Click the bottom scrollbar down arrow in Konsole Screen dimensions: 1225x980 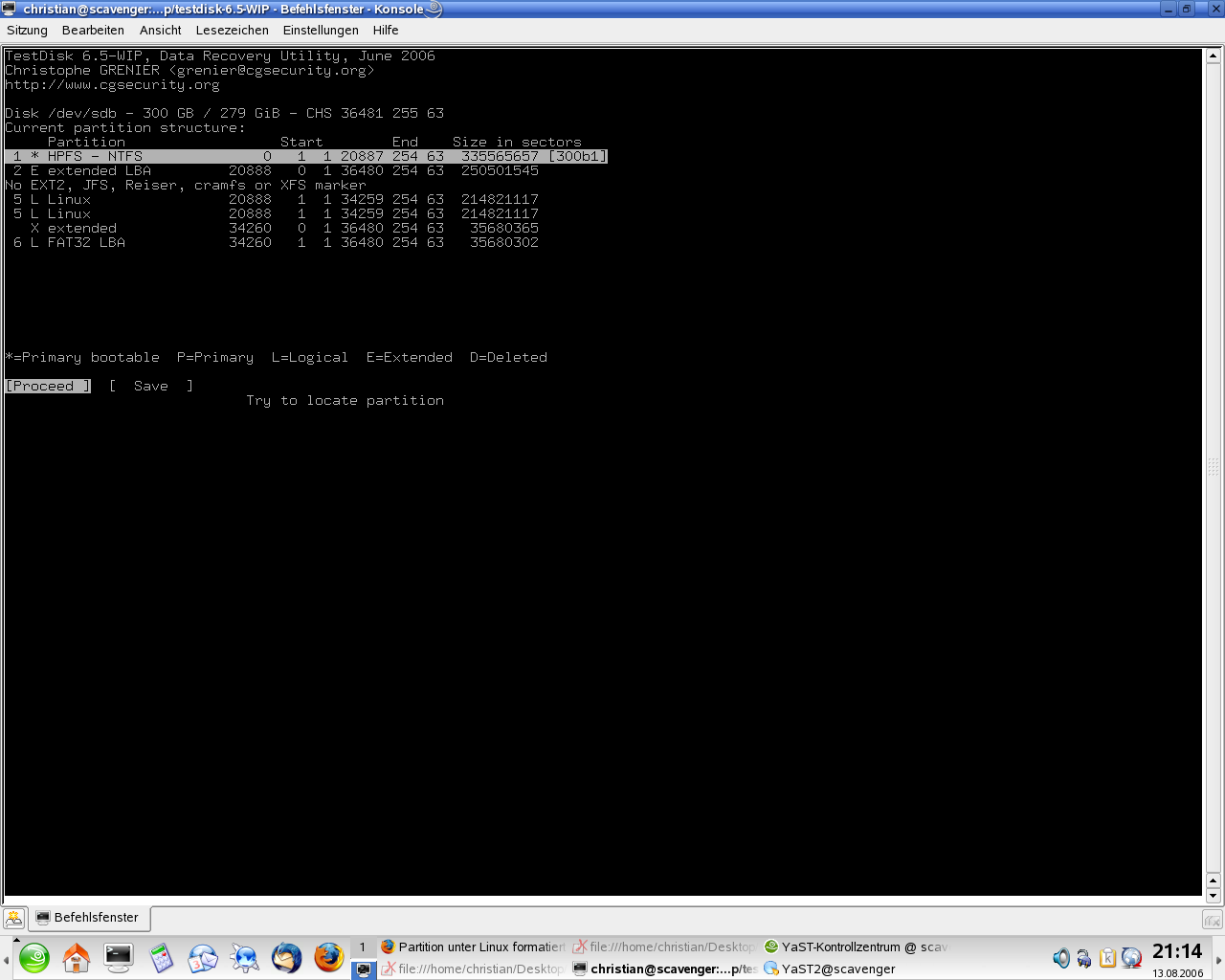(1213, 897)
